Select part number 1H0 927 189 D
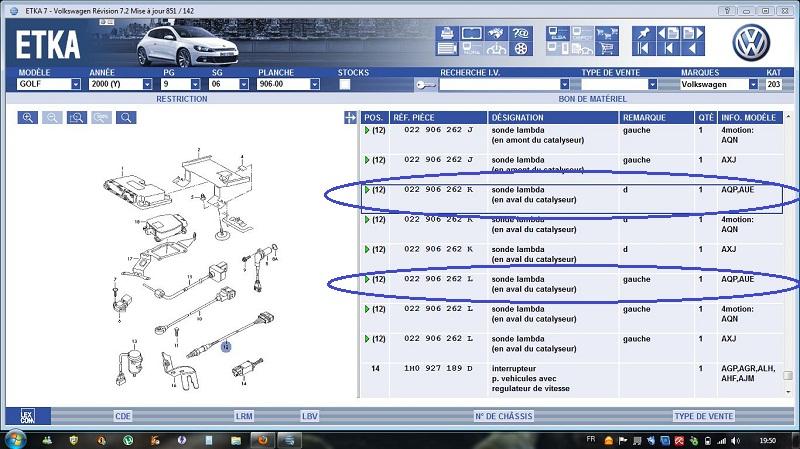Image resolution: width=800 pixels, height=449 pixels. tap(438, 368)
